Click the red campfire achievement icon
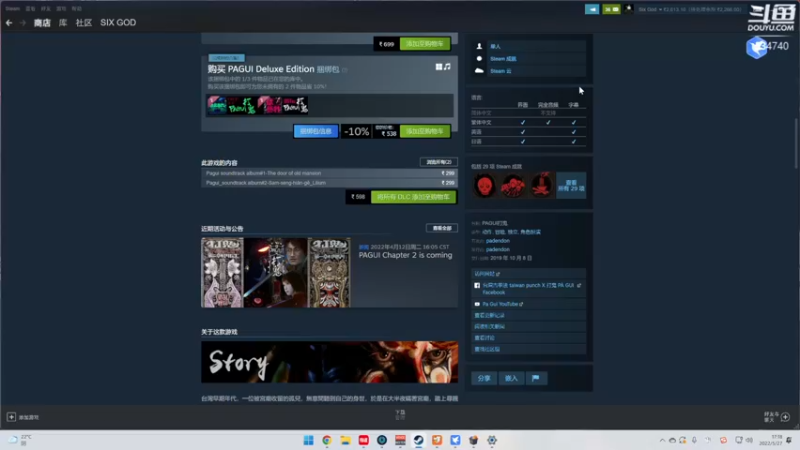The width and height of the screenshot is (800, 450). pyautogui.click(x=541, y=185)
